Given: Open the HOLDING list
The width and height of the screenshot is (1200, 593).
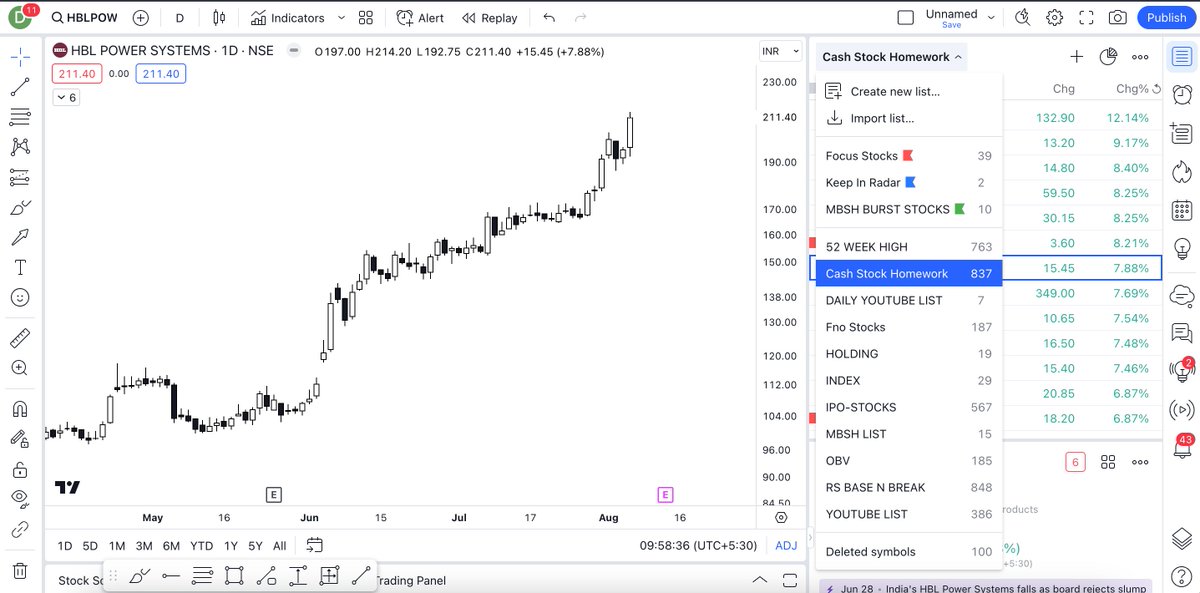Looking at the screenshot, I should tap(909, 354).
